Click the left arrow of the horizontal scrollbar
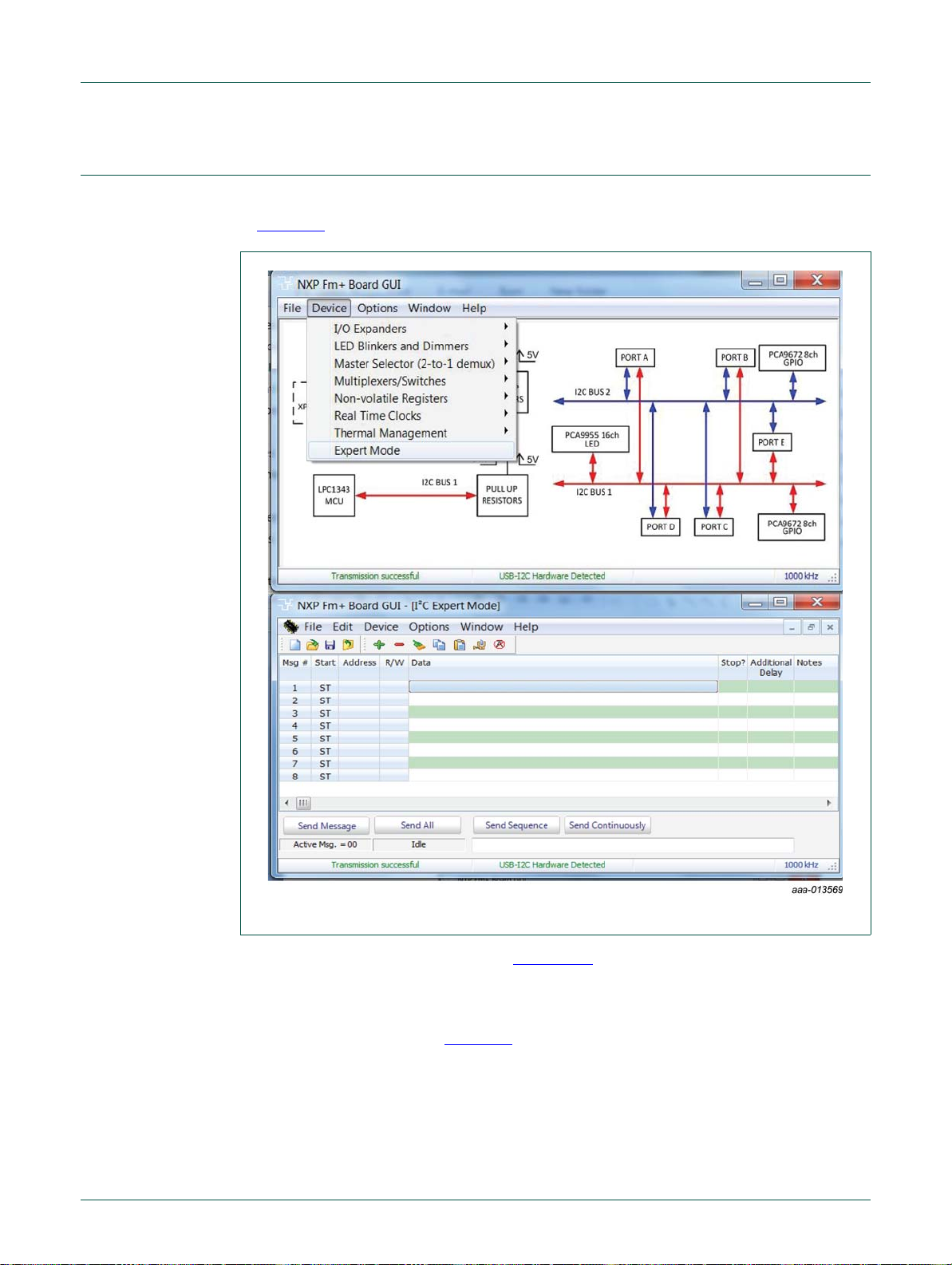The image size is (952, 1265). 287,803
